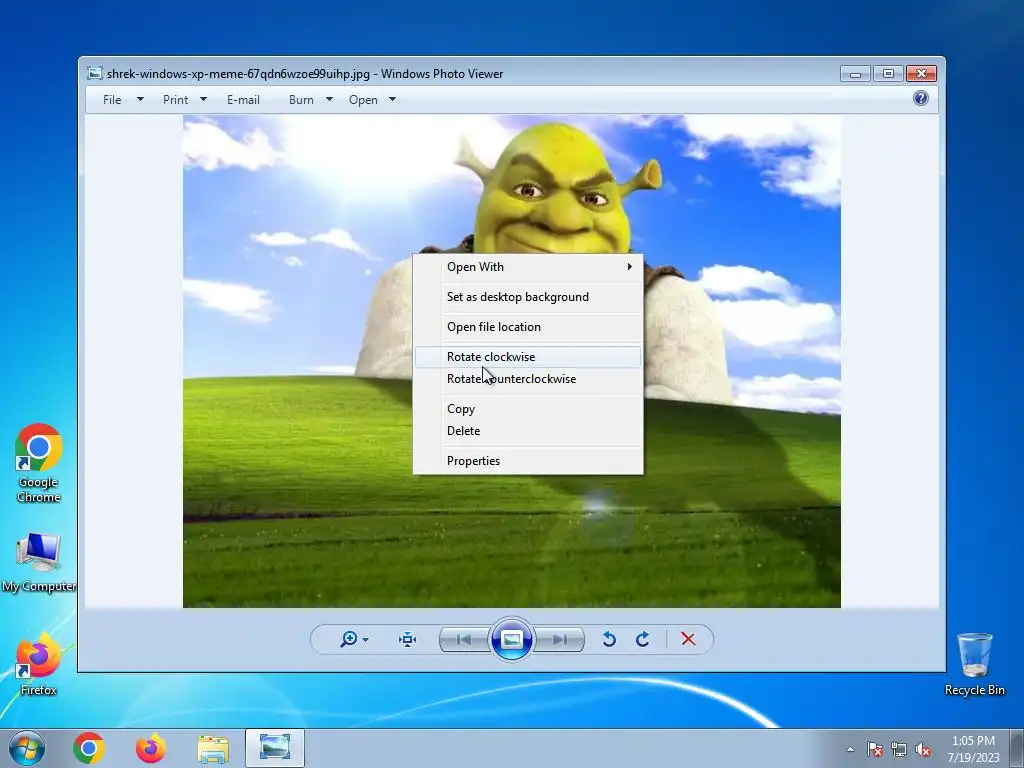Open the Firefox desktop shortcut
The height and width of the screenshot is (768, 1024).
(39, 664)
